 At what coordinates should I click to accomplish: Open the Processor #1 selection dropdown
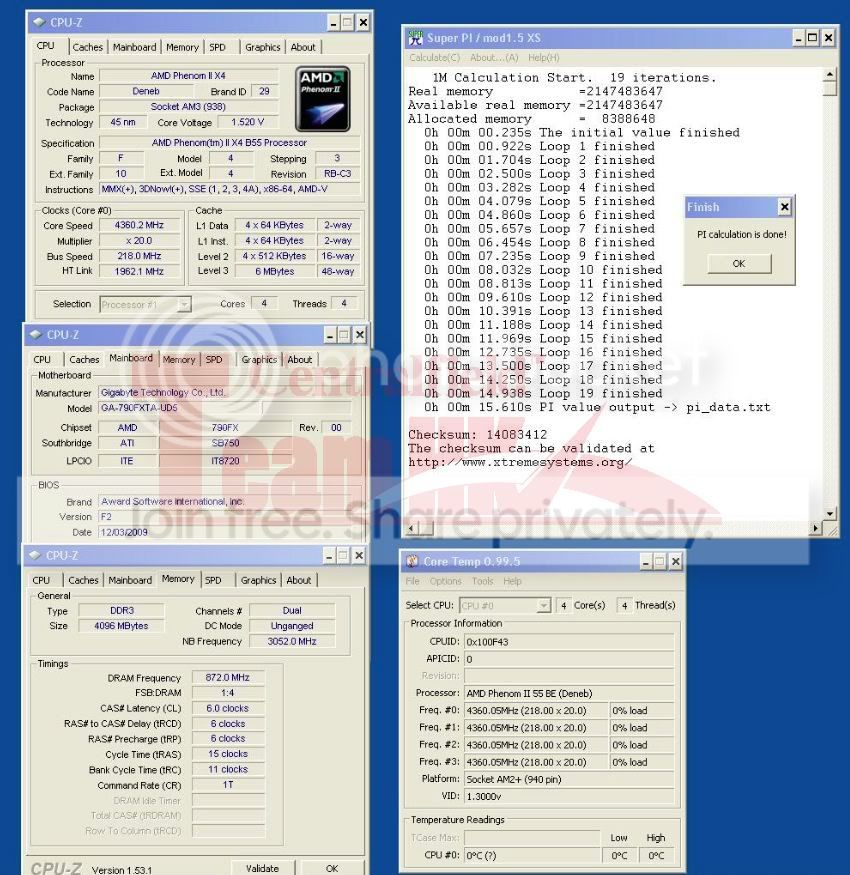point(184,304)
